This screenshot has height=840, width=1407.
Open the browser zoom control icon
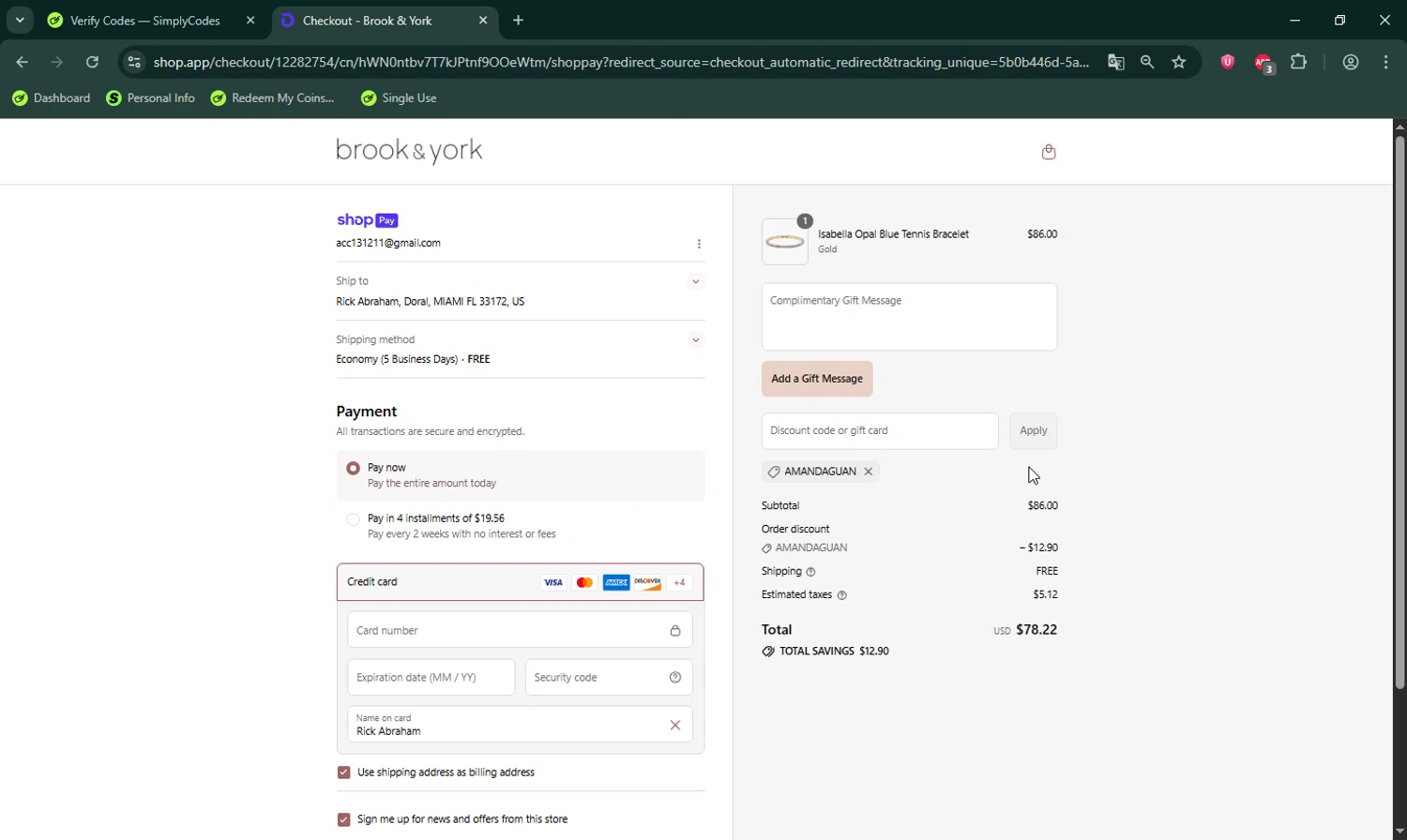pyautogui.click(x=1147, y=63)
